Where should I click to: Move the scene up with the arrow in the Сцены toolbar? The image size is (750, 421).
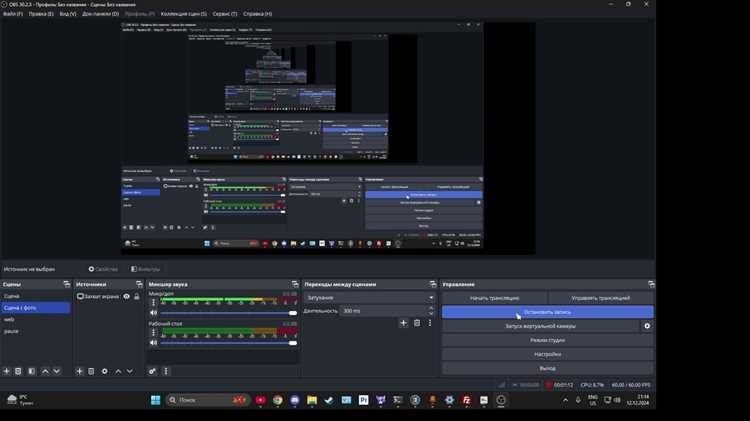[45, 371]
